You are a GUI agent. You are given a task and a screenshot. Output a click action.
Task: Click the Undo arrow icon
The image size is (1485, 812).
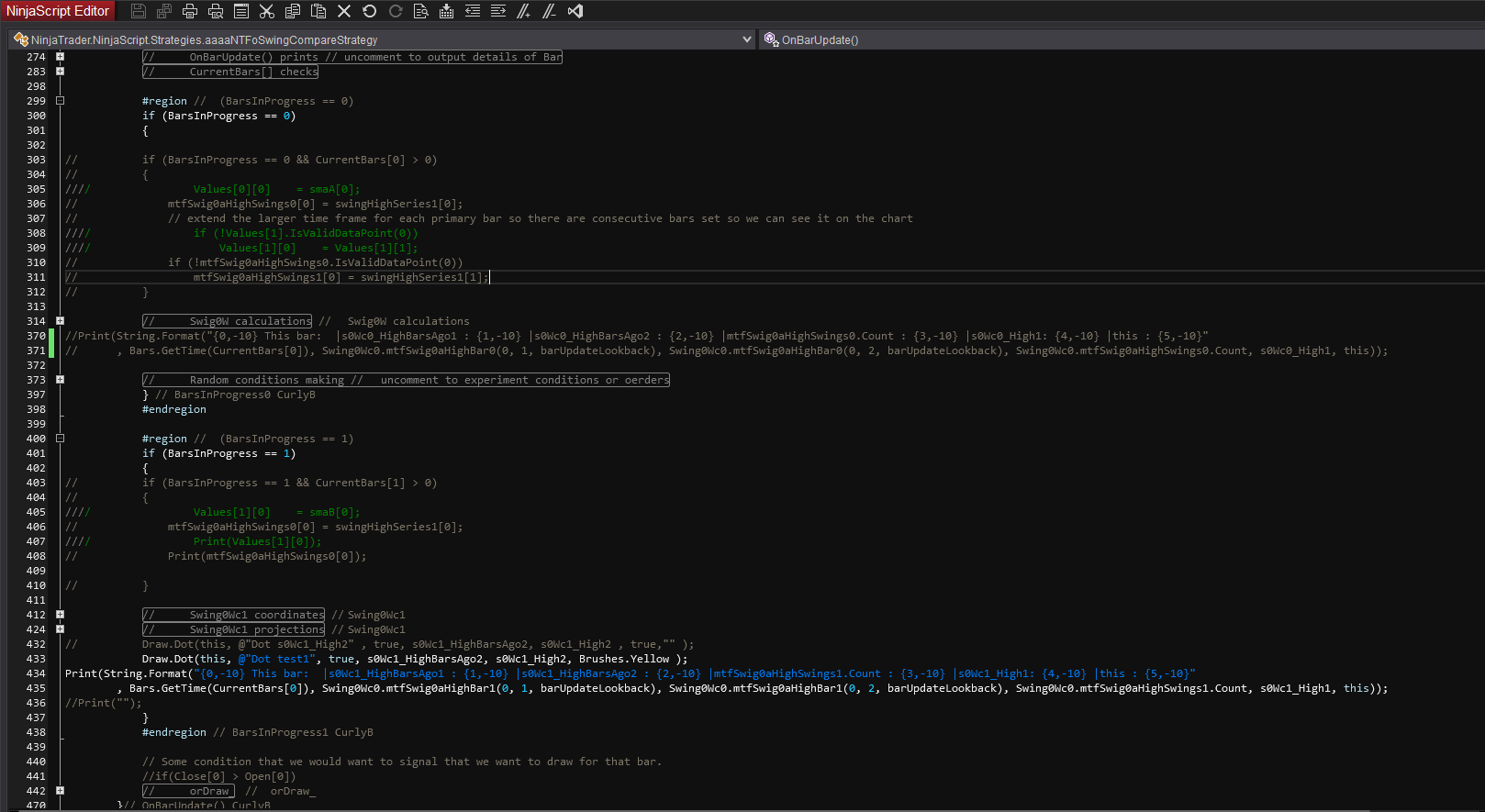click(x=370, y=11)
